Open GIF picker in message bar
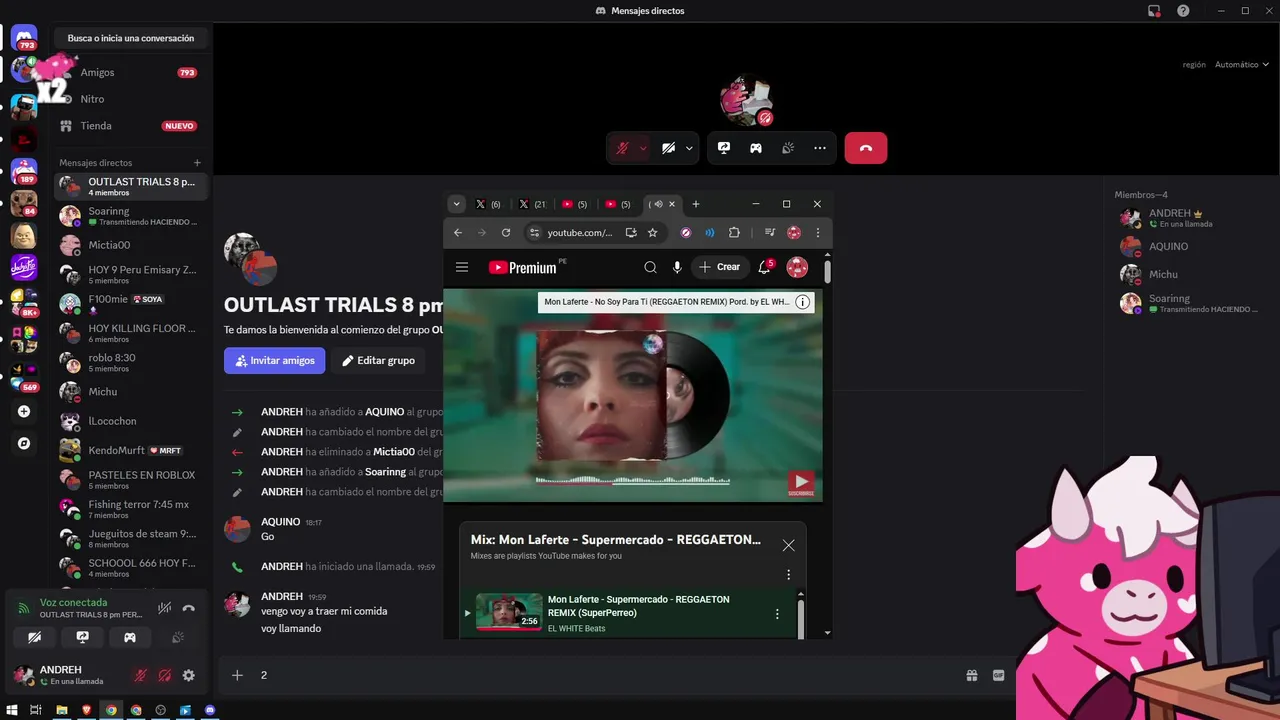The width and height of the screenshot is (1280, 720). 998,676
